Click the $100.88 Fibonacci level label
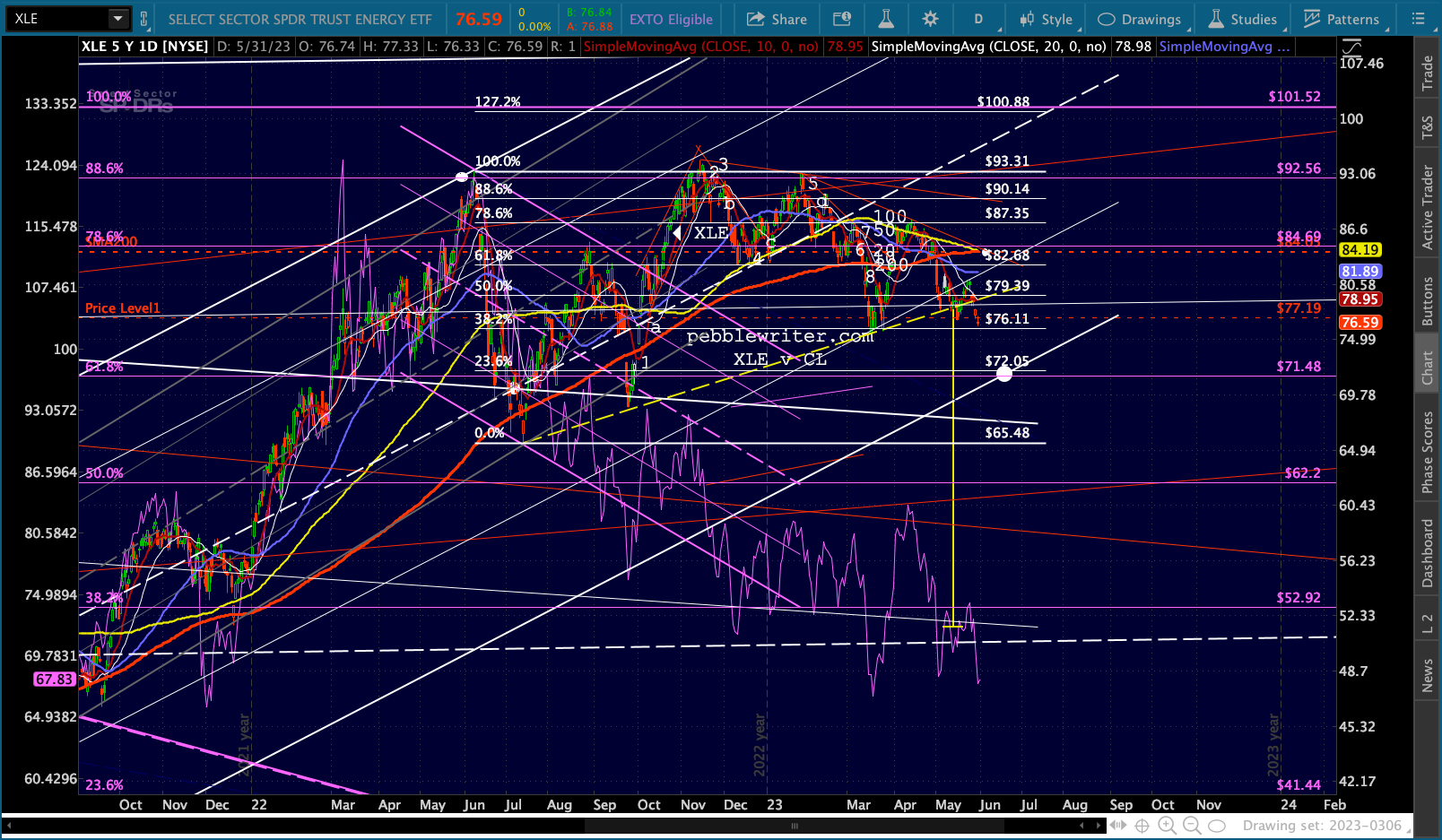Viewport: 1442px width, 840px height. pyautogui.click(x=1003, y=102)
